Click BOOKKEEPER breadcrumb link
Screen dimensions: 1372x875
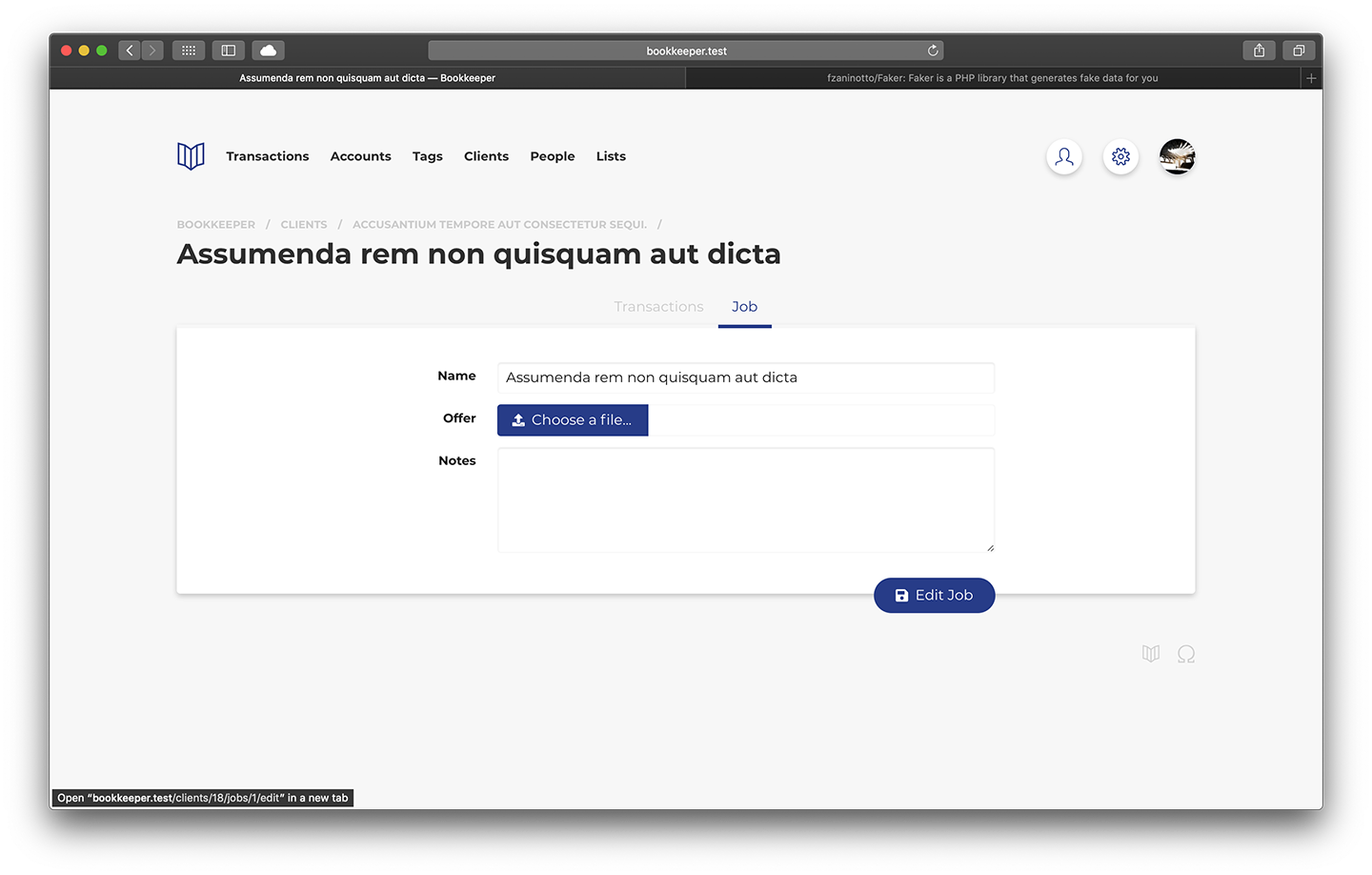216,225
